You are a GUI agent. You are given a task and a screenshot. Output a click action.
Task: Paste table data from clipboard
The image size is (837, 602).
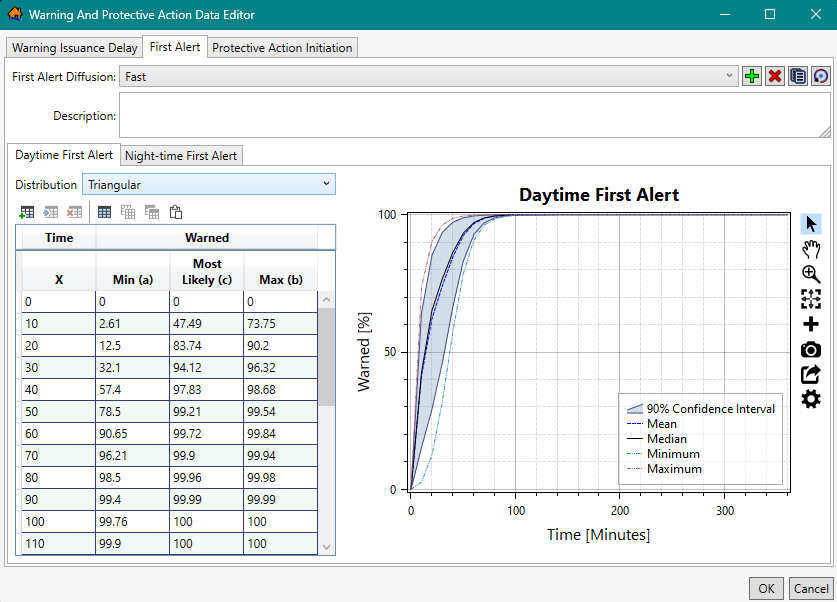pos(177,212)
